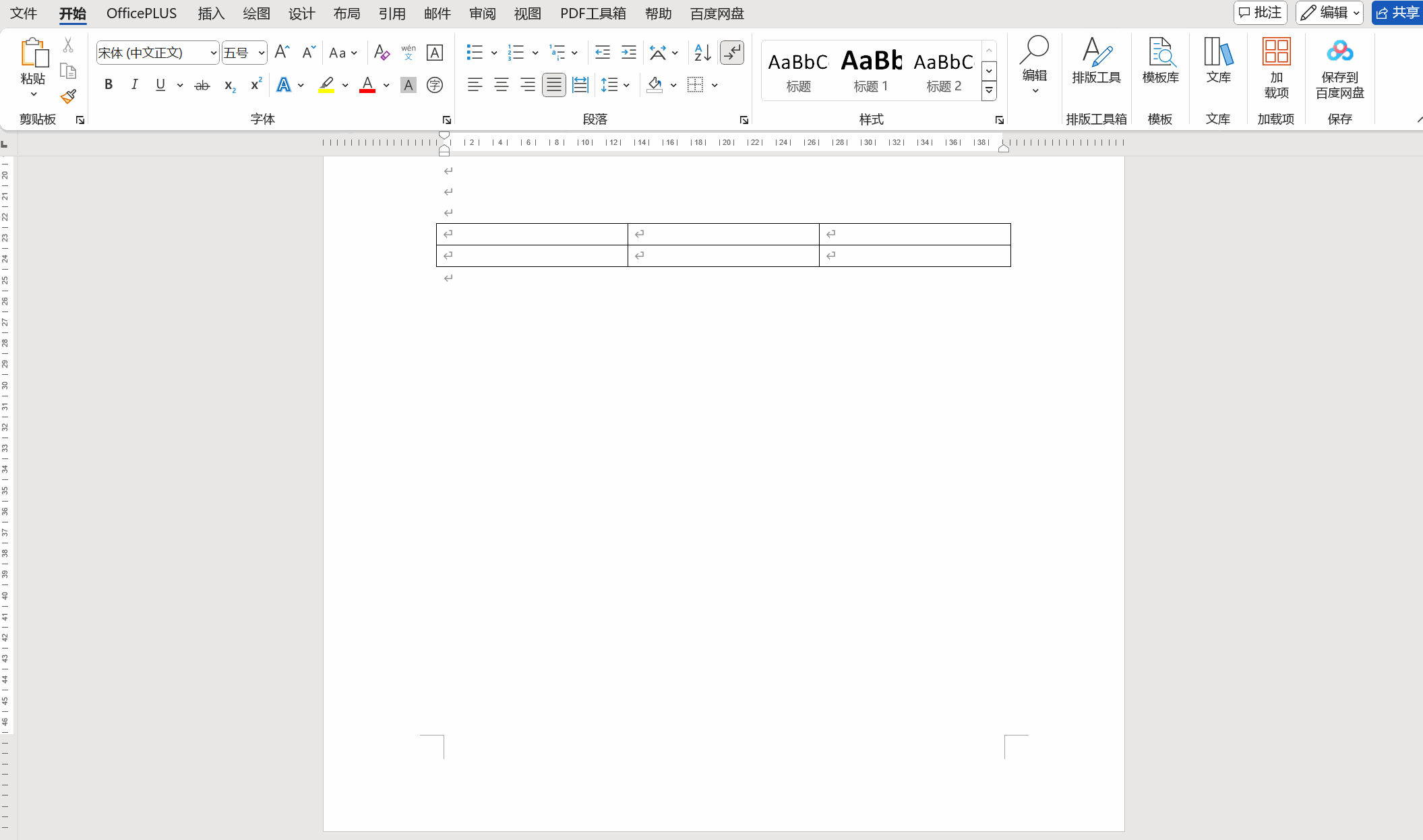The height and width of the screenshot is (840, 1423).
Task: Click the Increase Indent icon
Action: point(628,53)
